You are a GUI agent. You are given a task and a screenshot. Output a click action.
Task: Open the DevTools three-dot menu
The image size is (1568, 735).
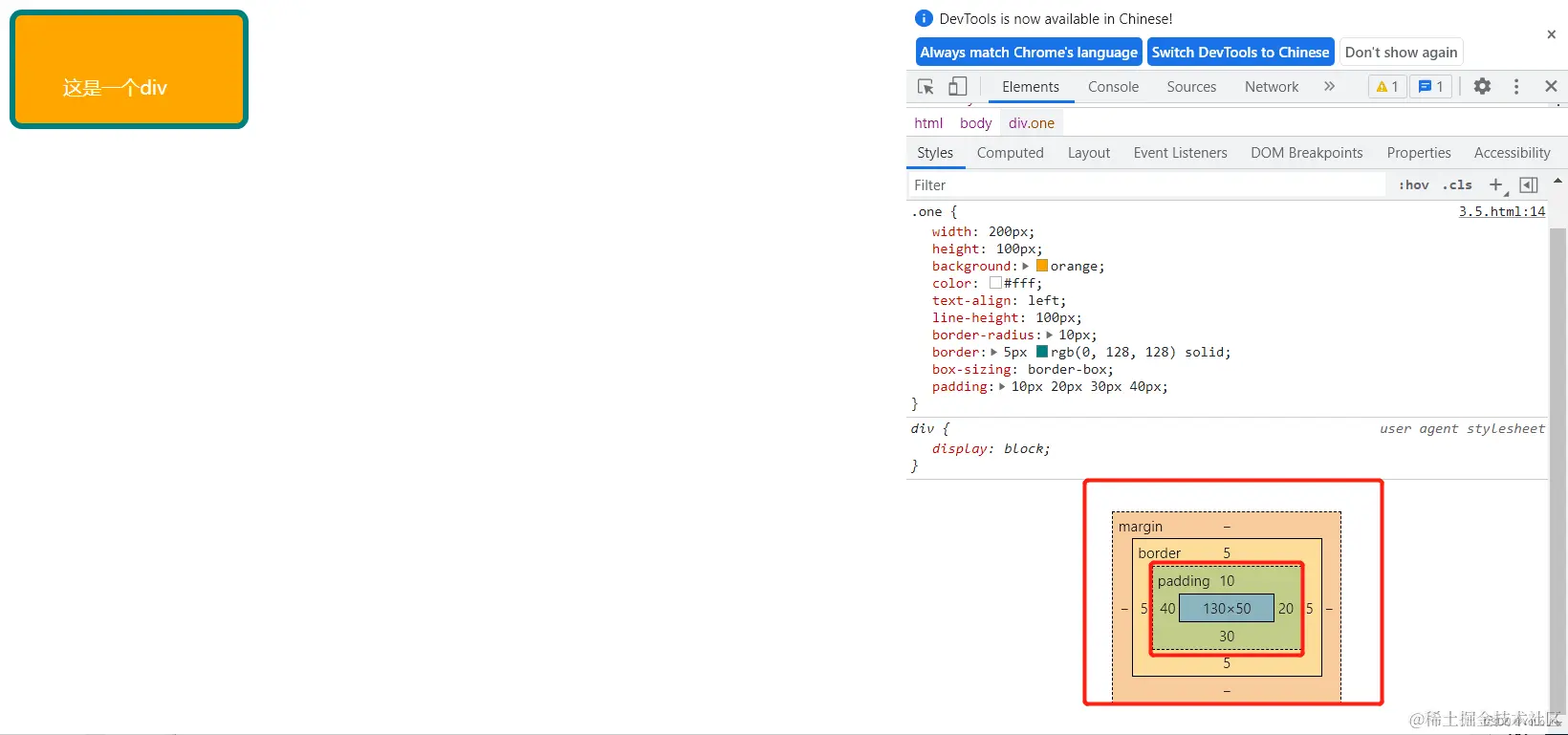click(1516, 87)
